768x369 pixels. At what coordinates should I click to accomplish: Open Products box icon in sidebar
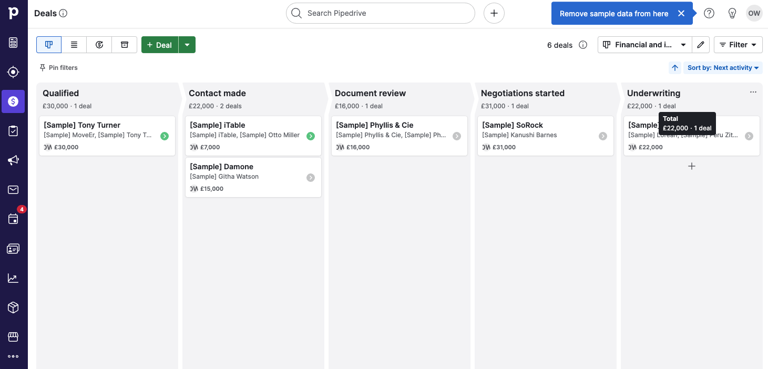(13, 308)
